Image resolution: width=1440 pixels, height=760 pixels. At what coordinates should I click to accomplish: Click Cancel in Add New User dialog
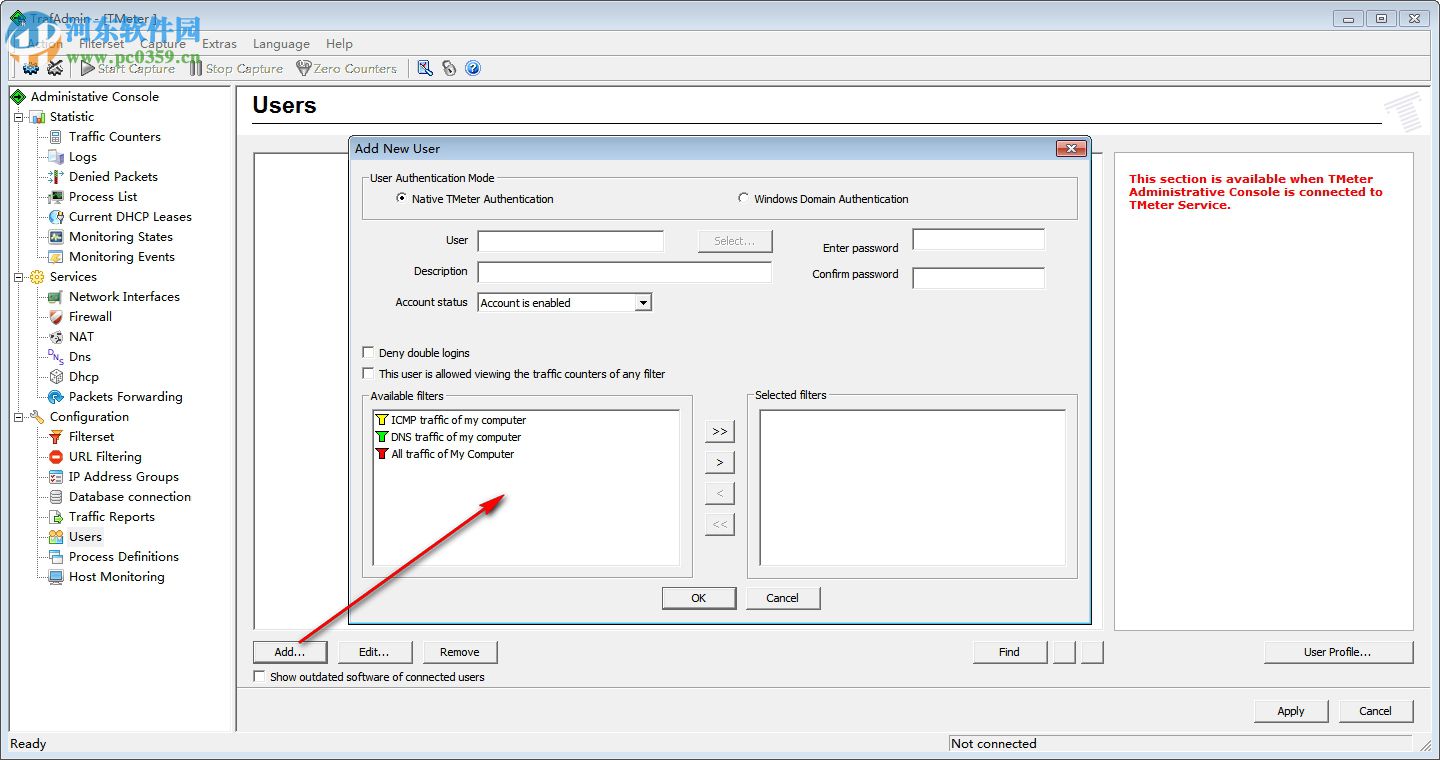[783, 598]
